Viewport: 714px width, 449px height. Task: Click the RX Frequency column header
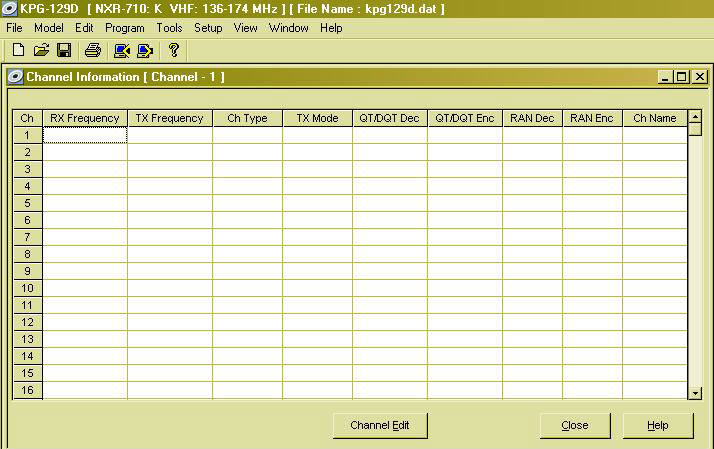coord(85,118)
